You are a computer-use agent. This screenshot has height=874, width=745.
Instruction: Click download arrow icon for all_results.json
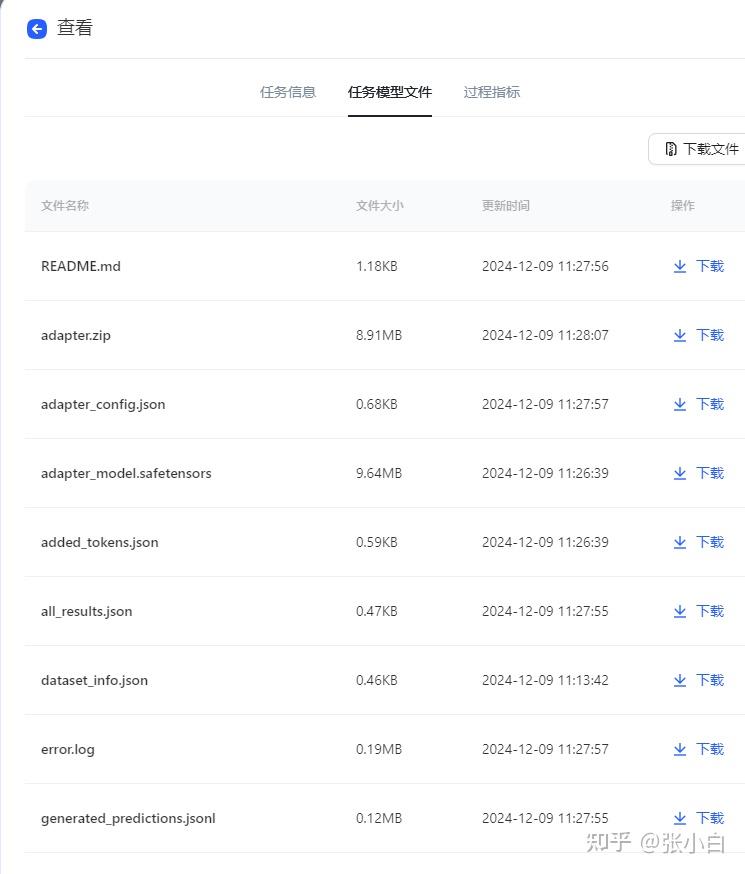(680, 612)
